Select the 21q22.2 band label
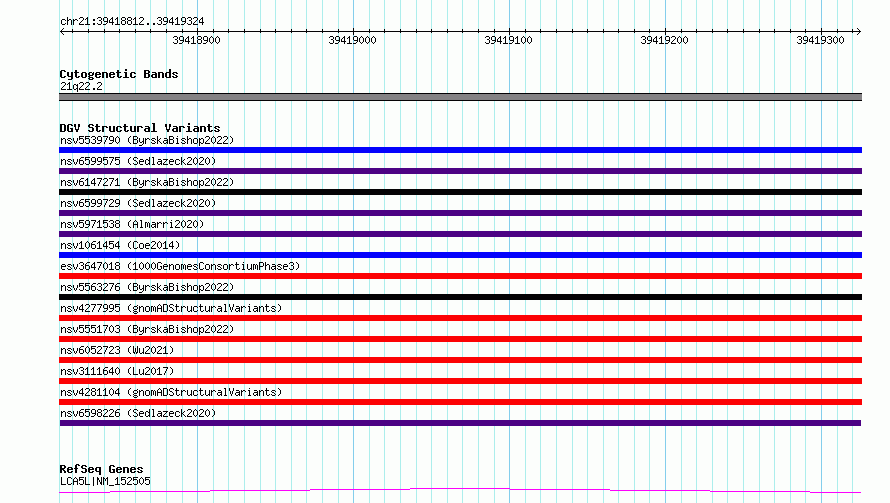The width and height of the screenshot is (890, 503). [81, 86]
